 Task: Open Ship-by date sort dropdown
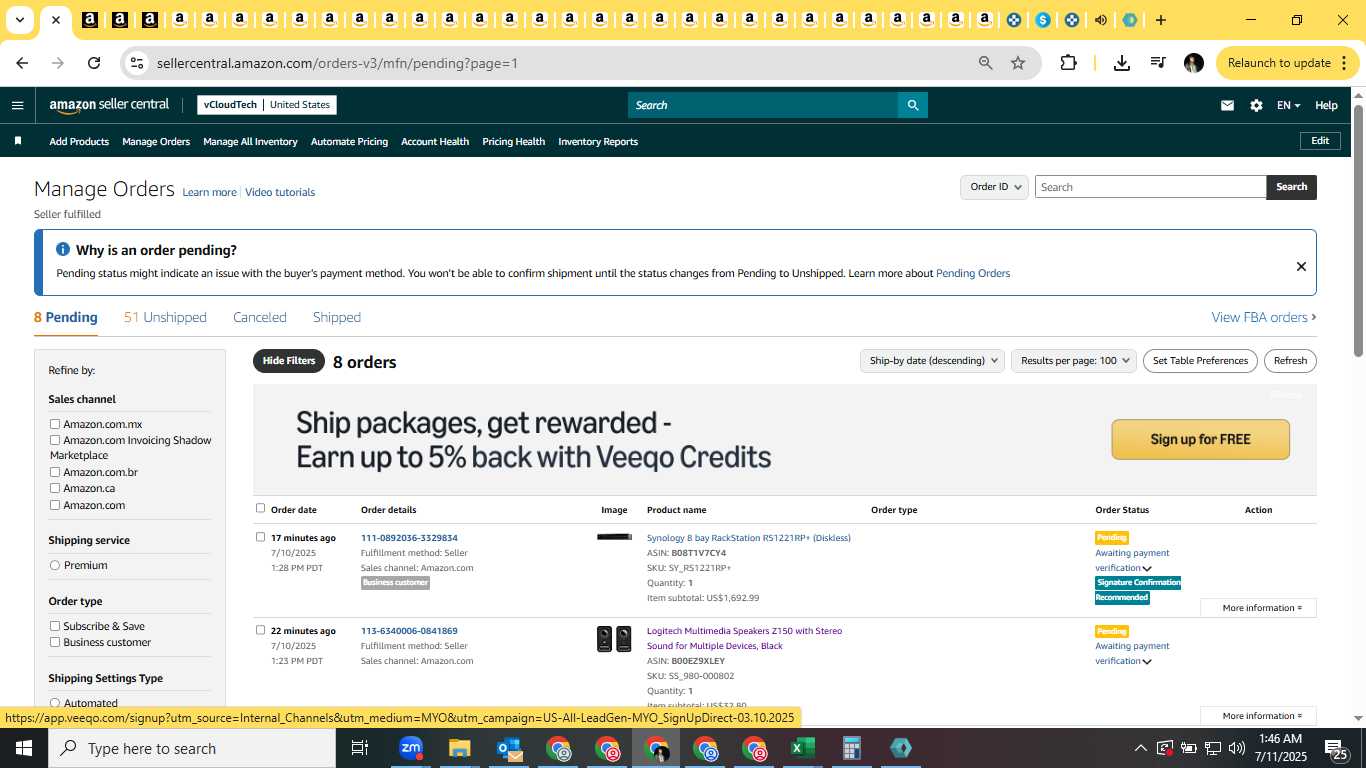click(x=932, y=361)
